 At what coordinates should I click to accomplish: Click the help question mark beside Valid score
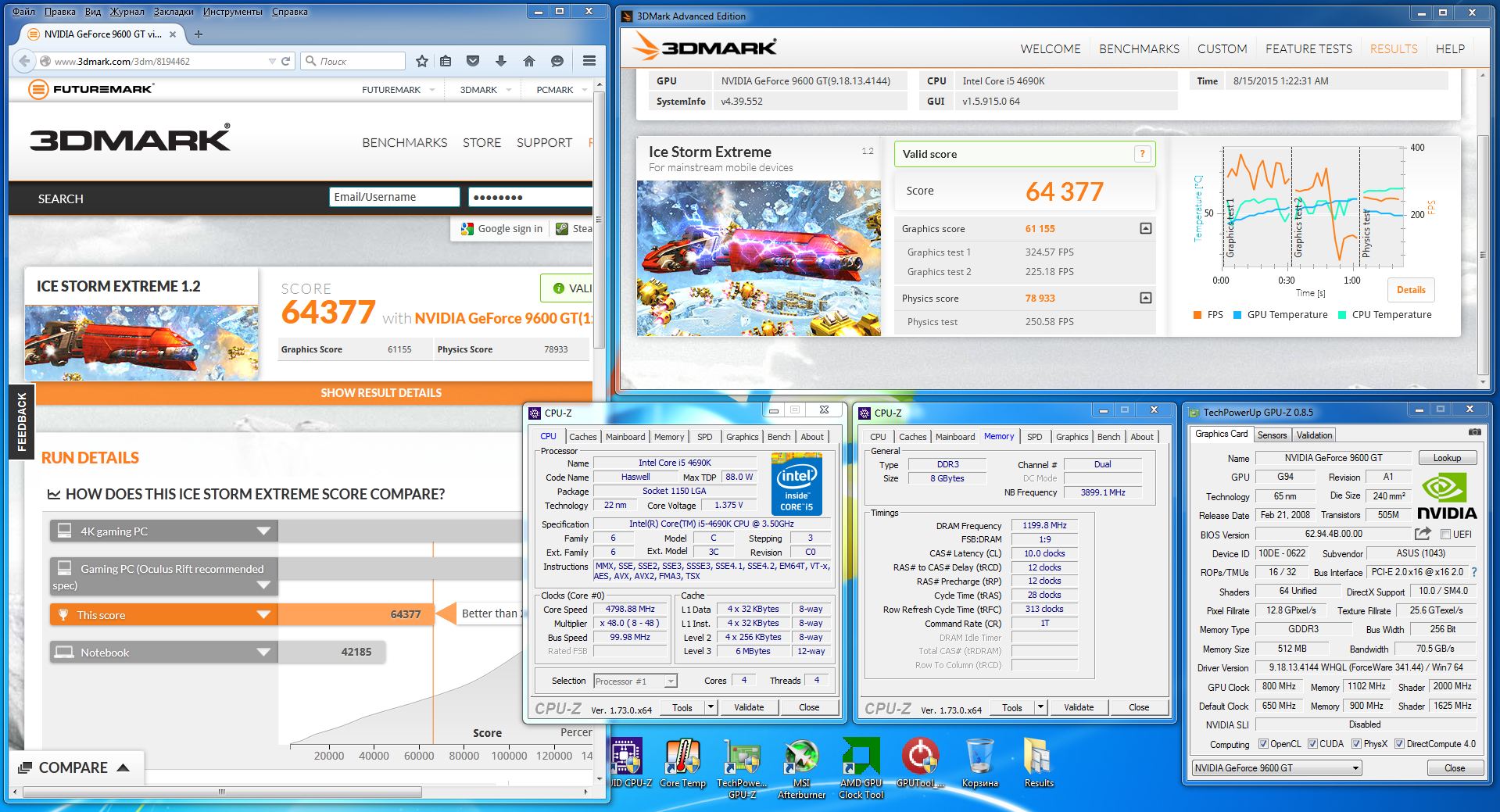pyautogui.click(x=1142, y=154)
